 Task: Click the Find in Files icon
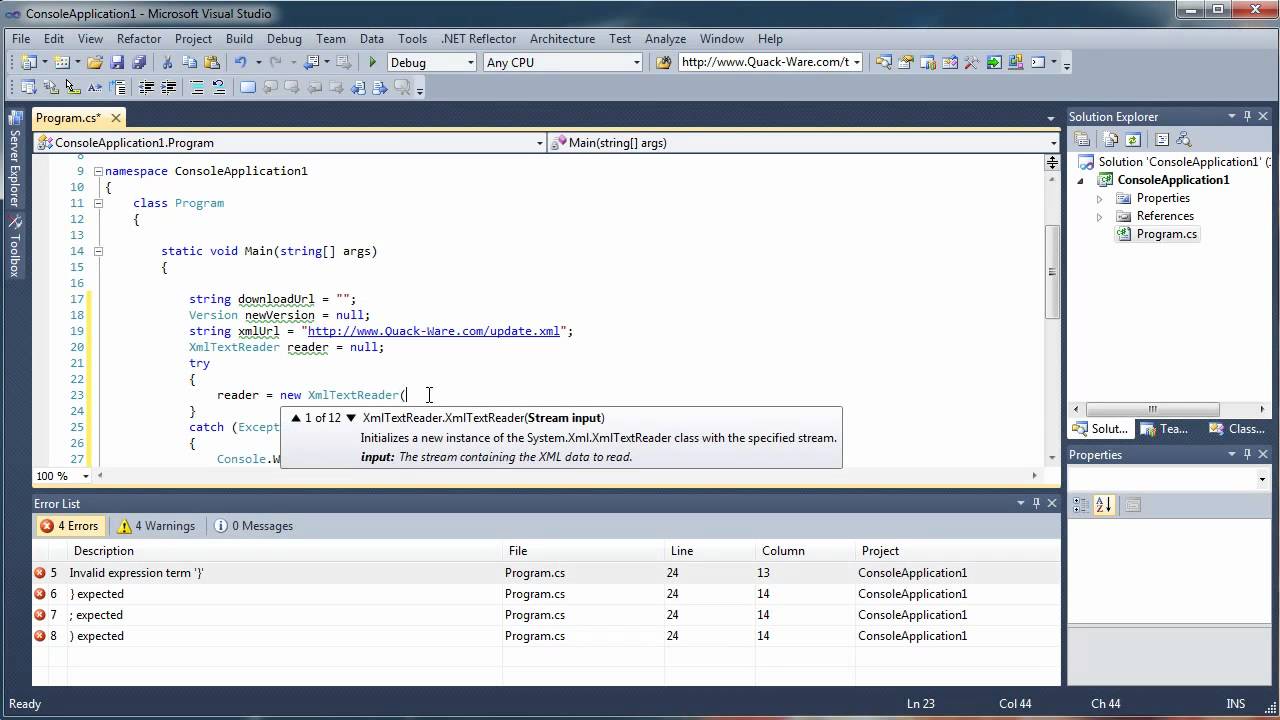(x=663, y=62)
